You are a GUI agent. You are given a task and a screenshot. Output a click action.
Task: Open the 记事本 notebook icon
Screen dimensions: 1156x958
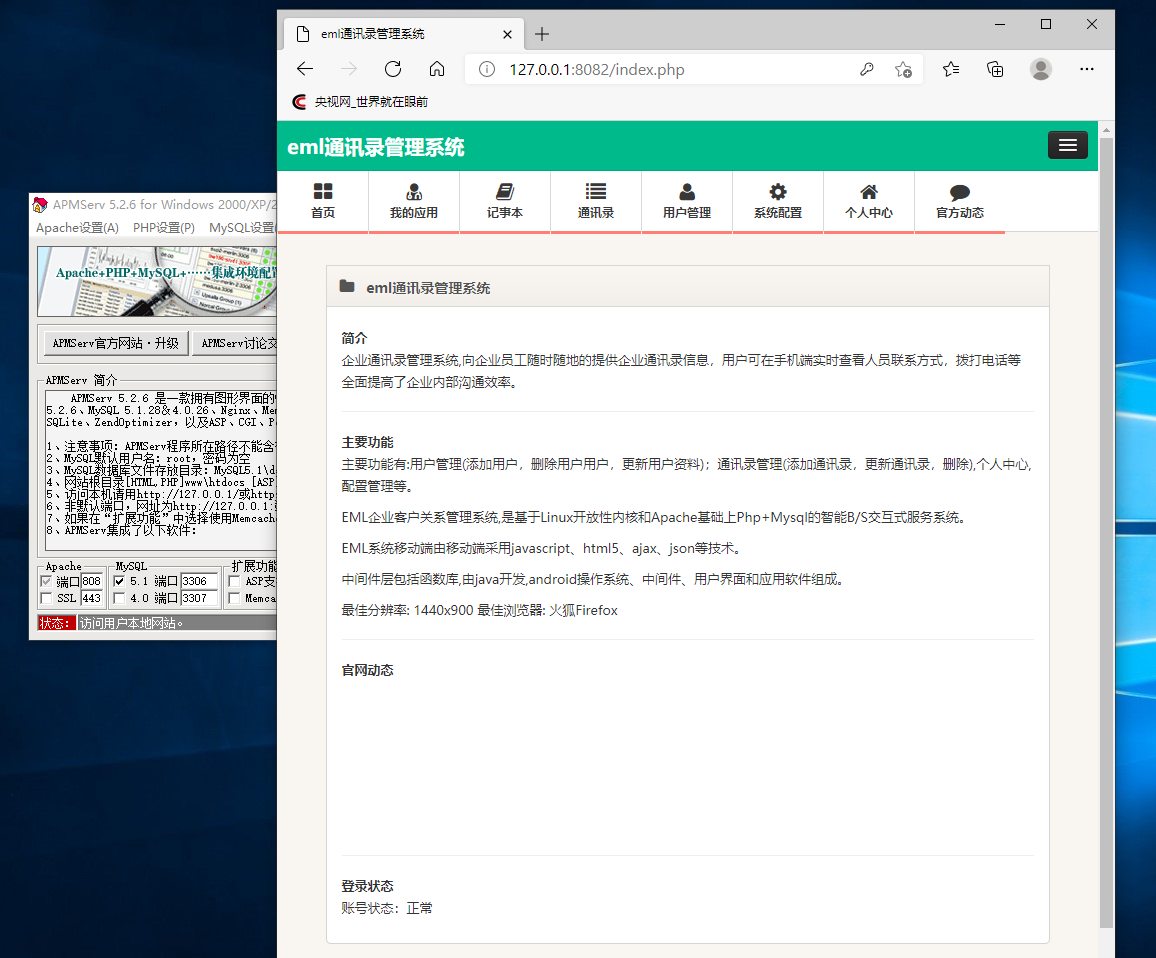click(x=505, y=192)
